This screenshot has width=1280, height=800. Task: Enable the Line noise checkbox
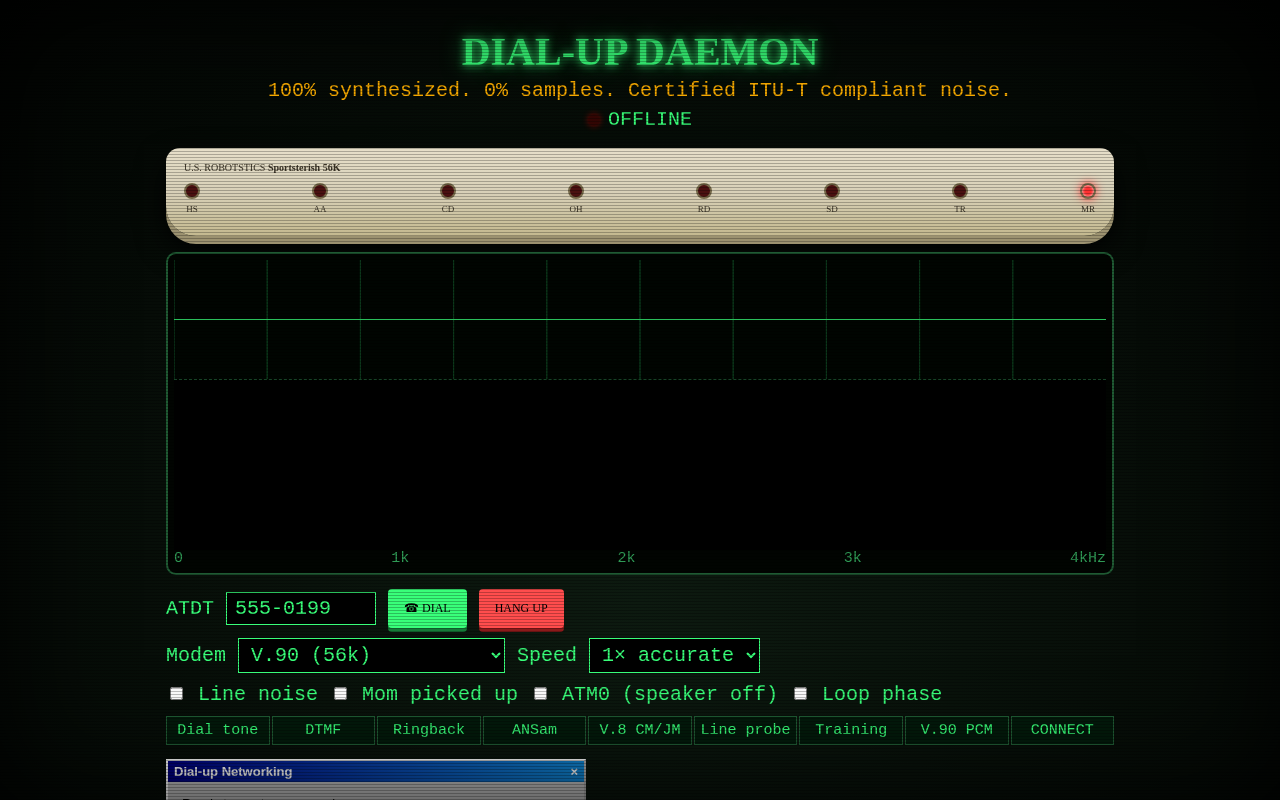click(176, 694)
